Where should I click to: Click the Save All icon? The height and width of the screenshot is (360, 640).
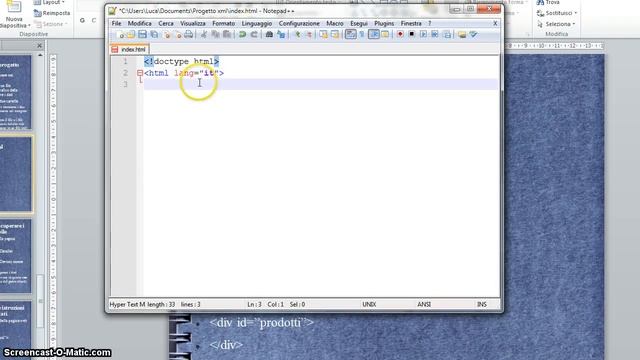[154, 35]
